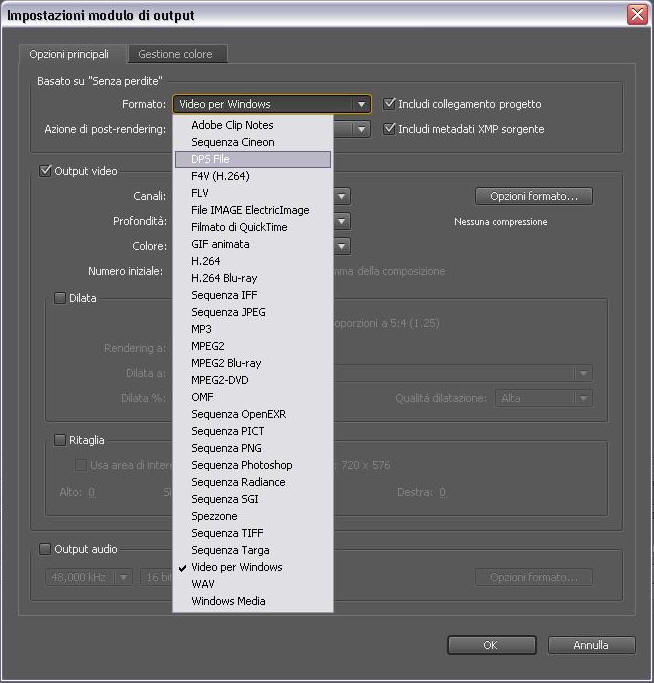Choose Adobe Clip Notes format

pyautogui.click(x=253, y=125)
